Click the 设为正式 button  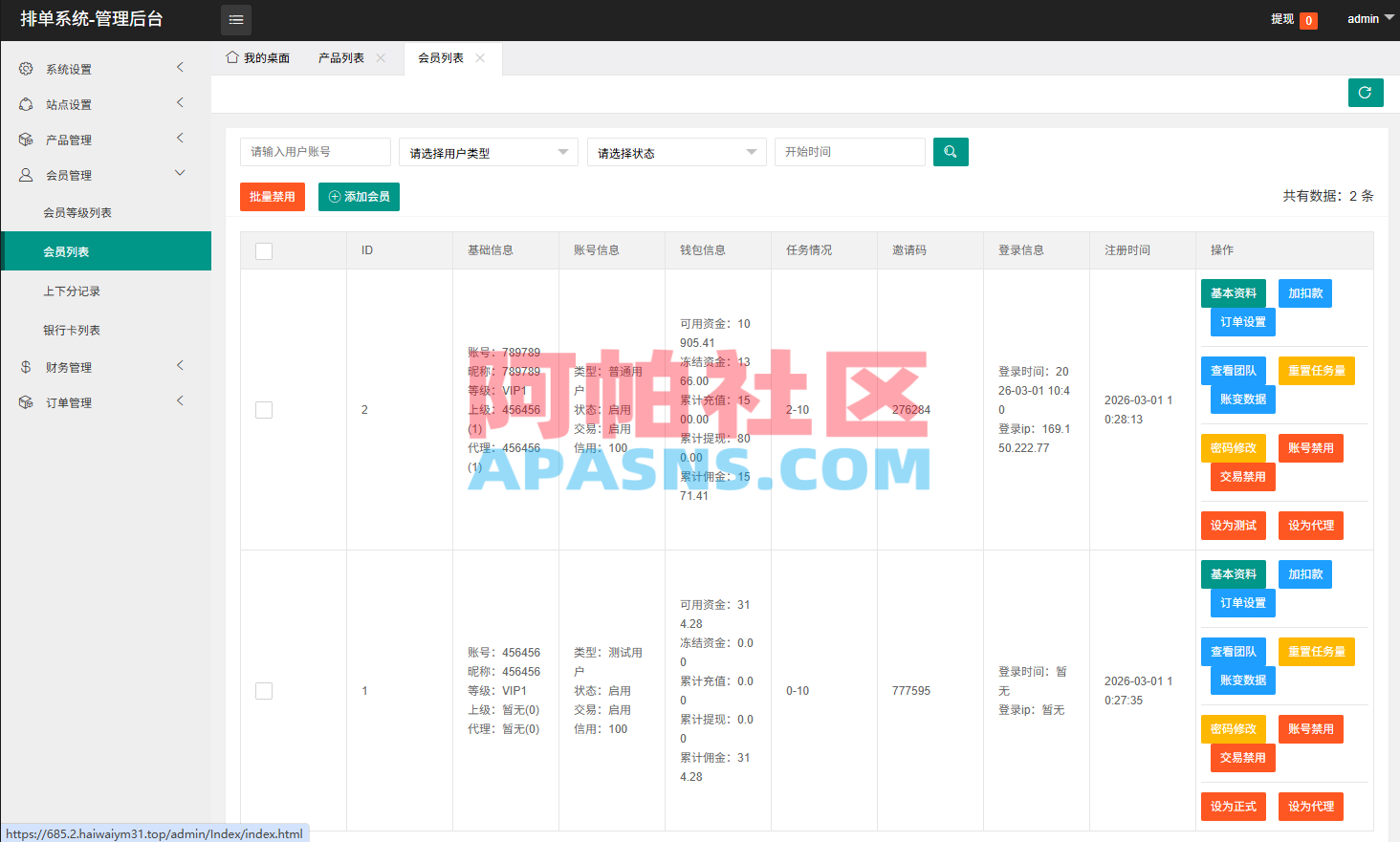coord(1234,807)
